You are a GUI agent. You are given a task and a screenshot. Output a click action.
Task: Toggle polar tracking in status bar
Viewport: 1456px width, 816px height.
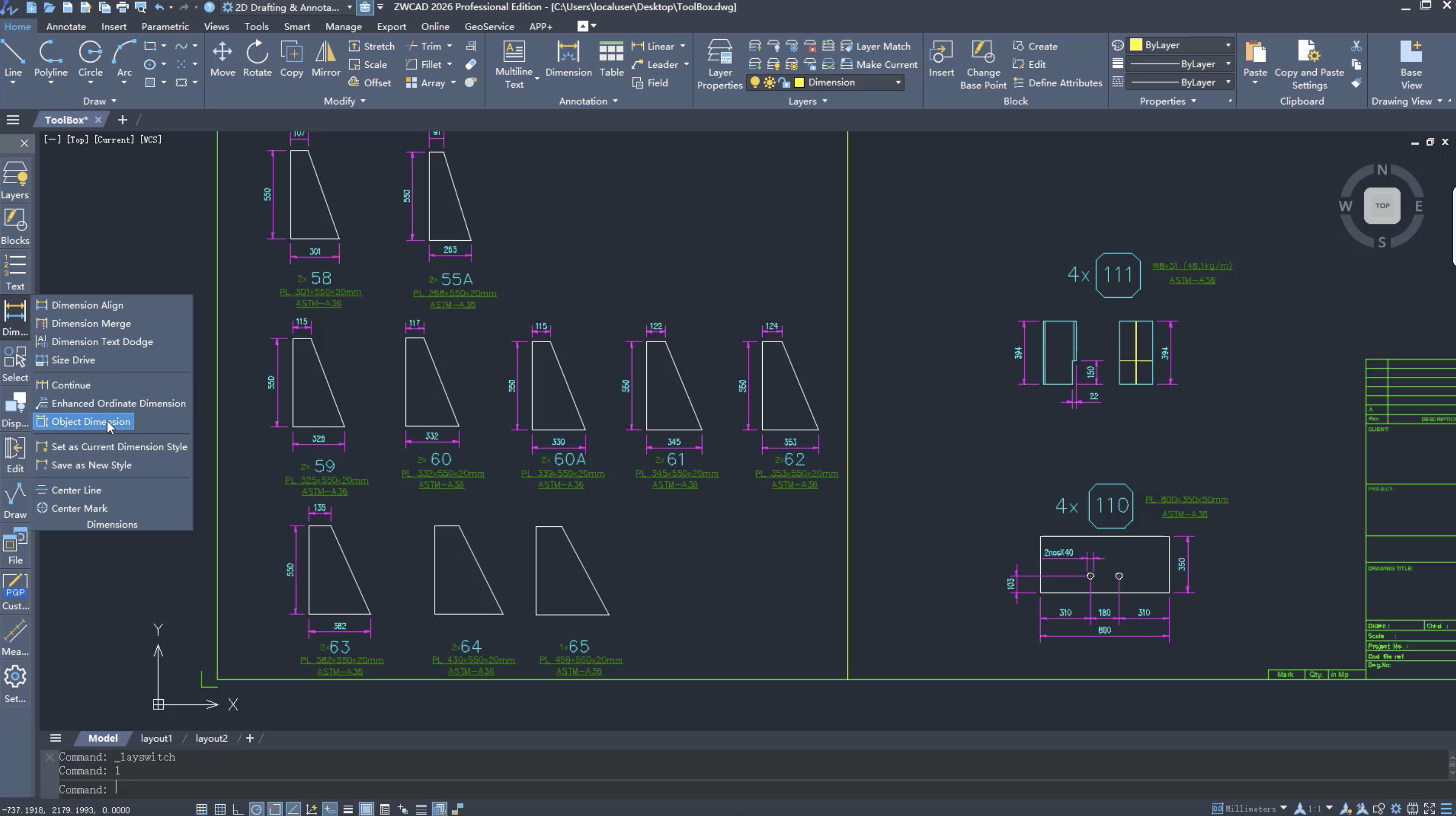256,809
